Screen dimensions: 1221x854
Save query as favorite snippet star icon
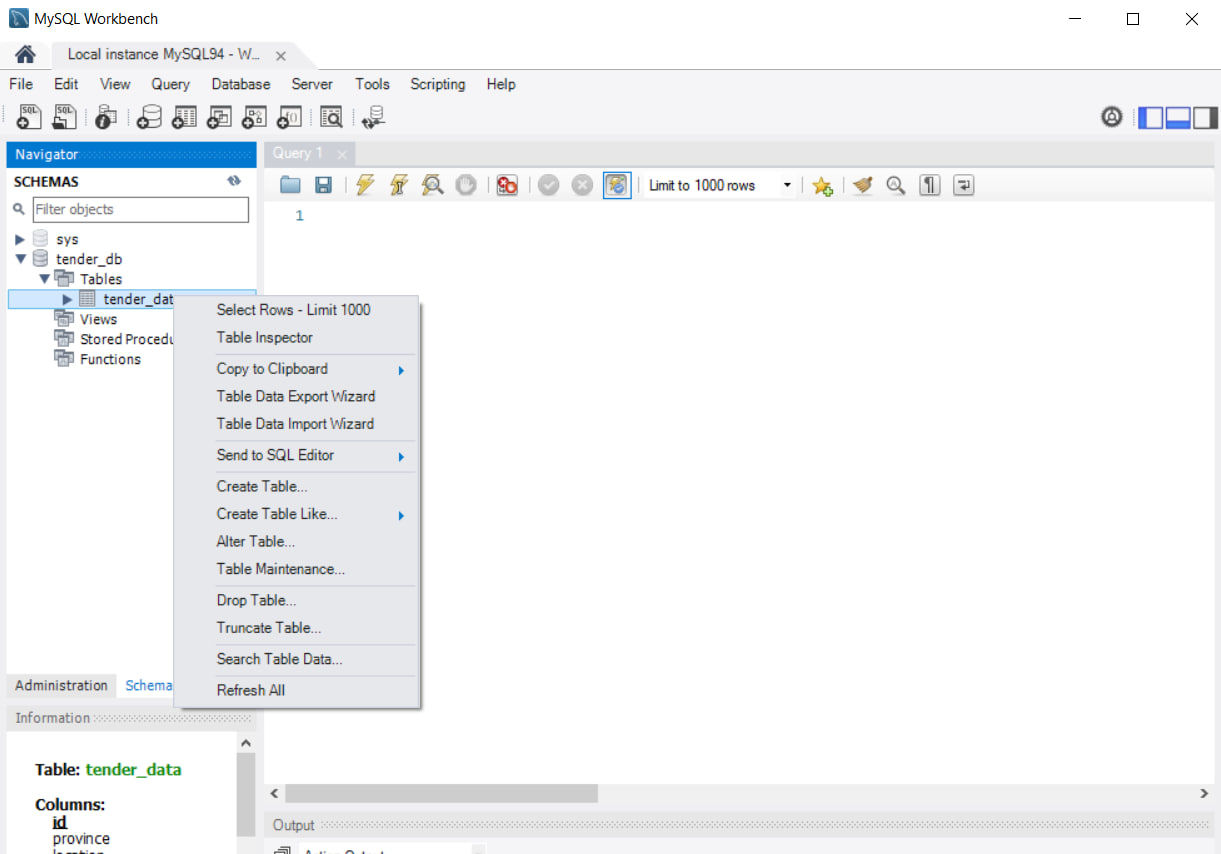[822, 185]
